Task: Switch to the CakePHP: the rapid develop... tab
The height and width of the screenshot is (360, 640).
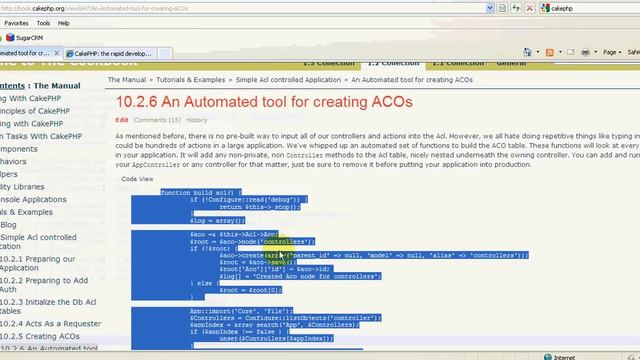Action: pyautogui.click(x=109, y=53)
